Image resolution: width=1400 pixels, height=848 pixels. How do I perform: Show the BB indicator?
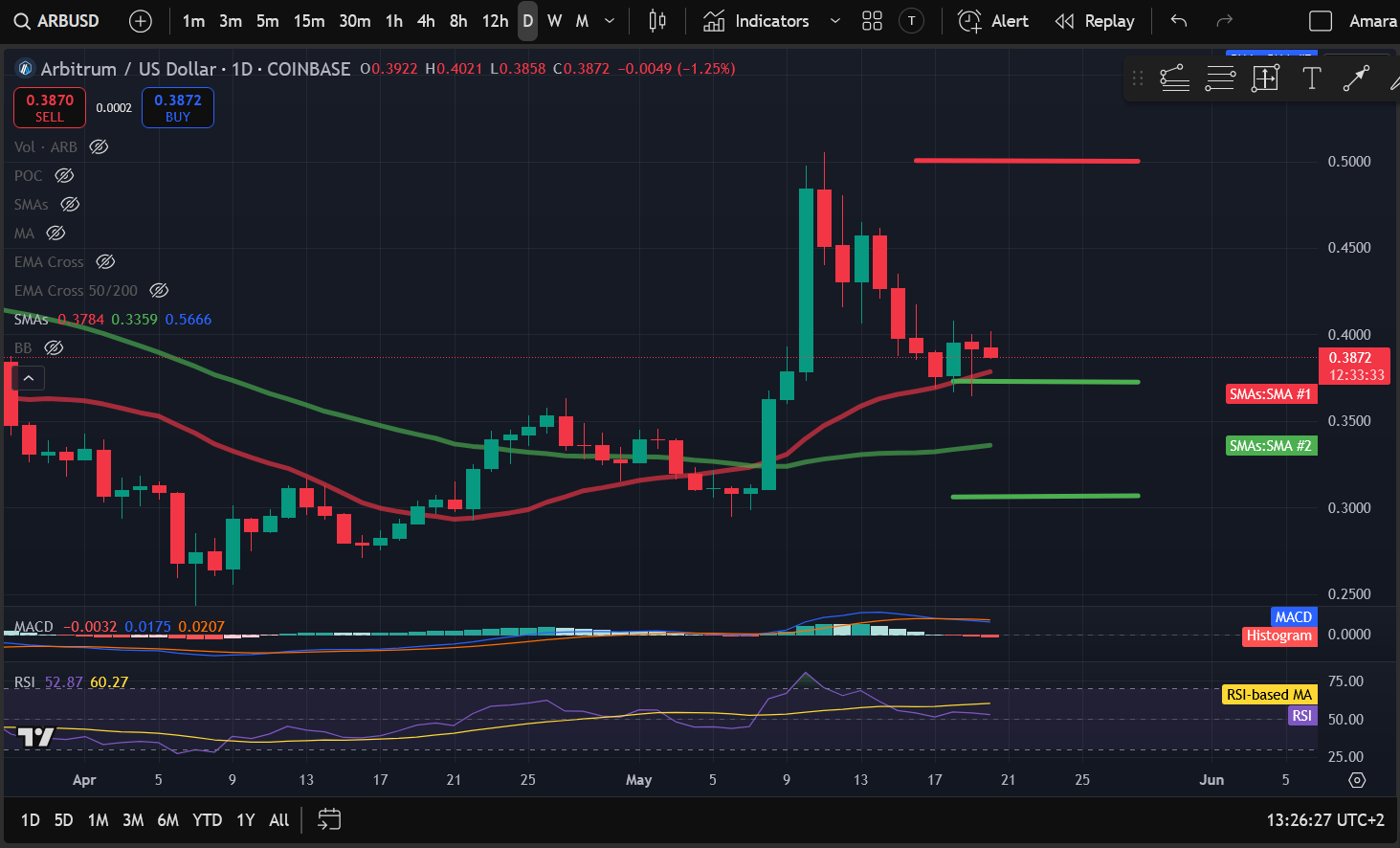coord(54,347)
